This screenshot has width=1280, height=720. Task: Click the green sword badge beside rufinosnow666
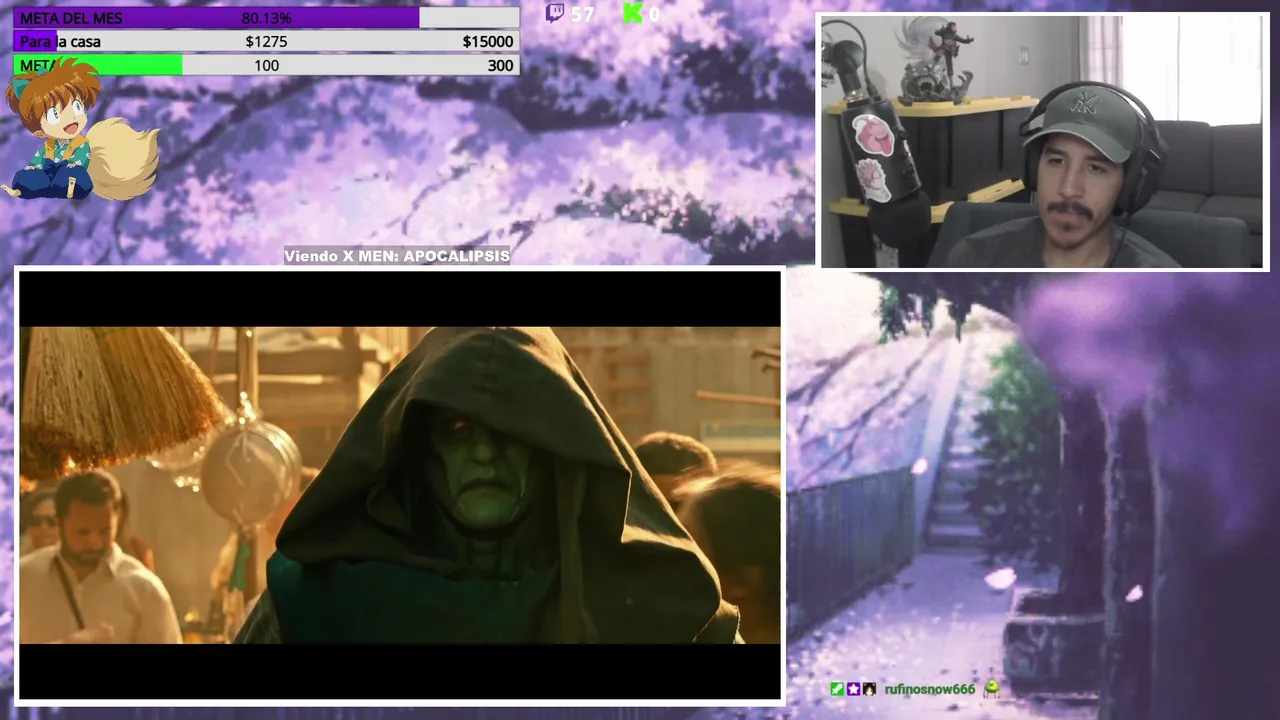(x=837, y=689)
